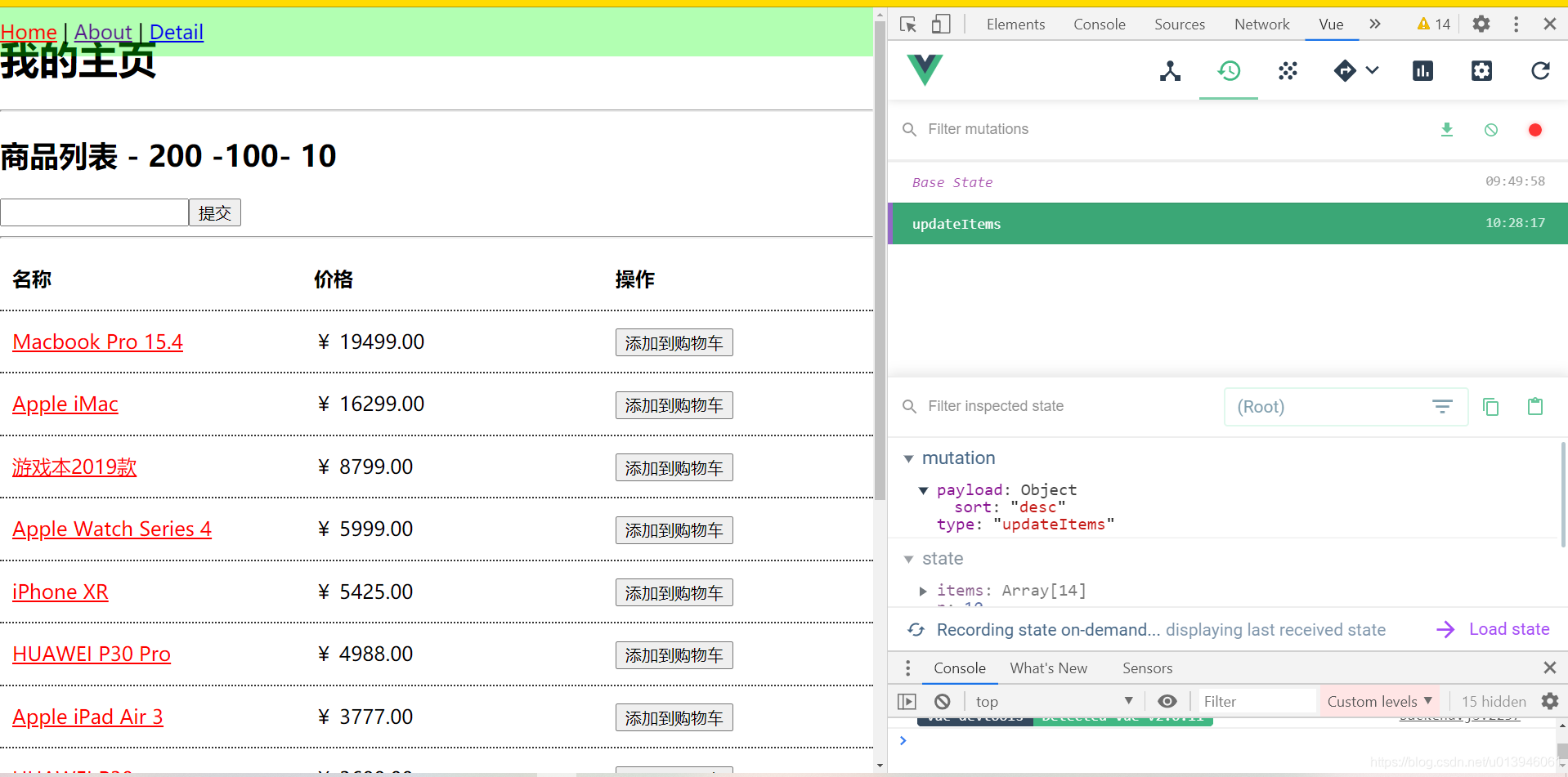Open the Apple iMac link
Viewport: 1568px width, 777px height.
(65, 404)
